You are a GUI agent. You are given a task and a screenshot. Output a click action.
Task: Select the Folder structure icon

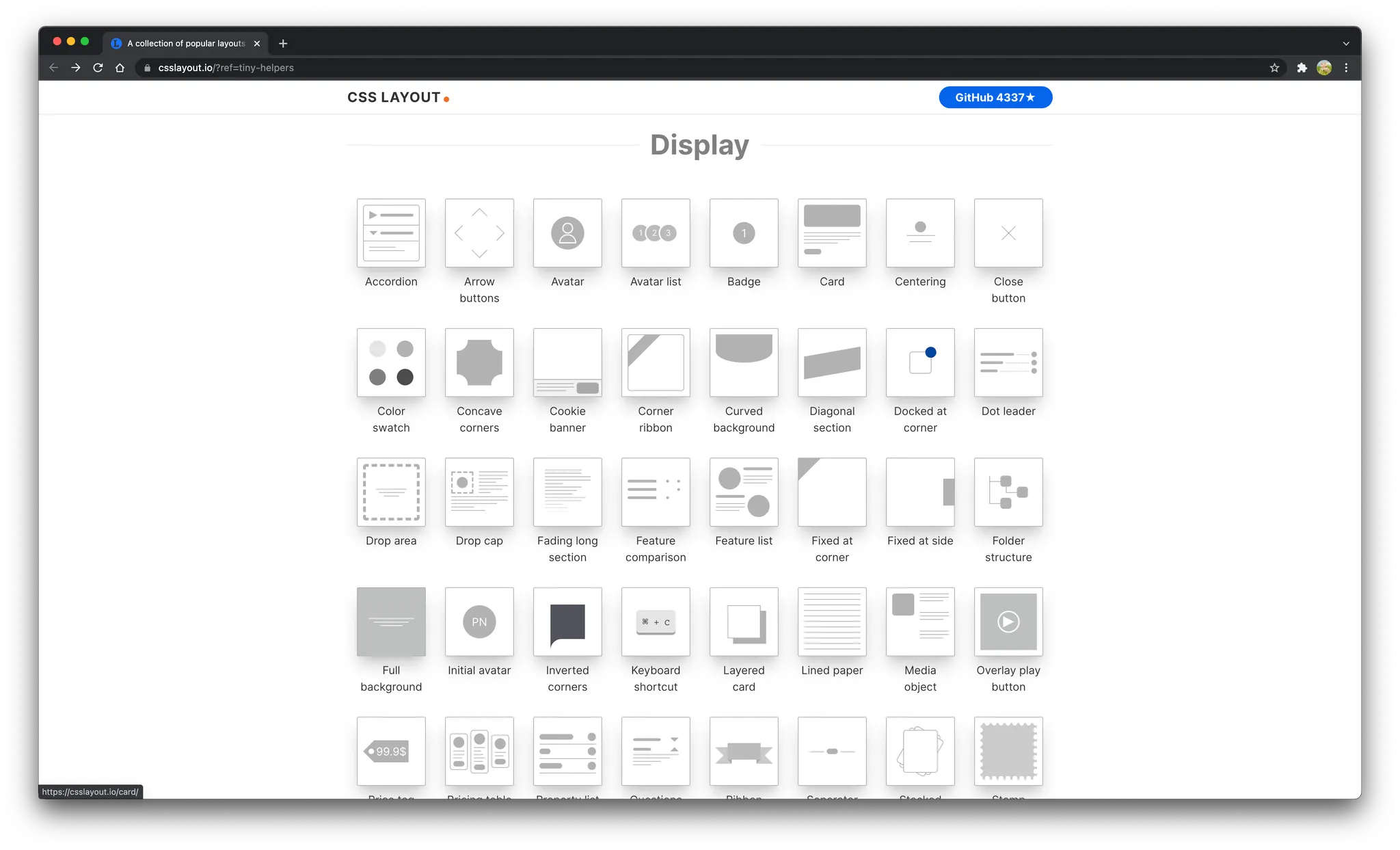pyautogui.click(x=1008, y=492)
